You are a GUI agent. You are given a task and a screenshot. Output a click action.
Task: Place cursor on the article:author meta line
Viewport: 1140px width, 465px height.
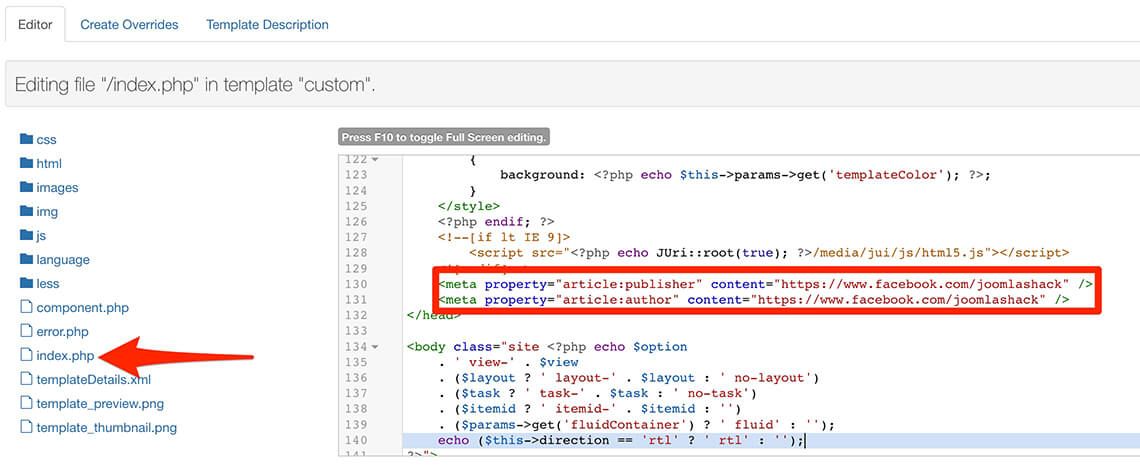[x=753, y=299]
